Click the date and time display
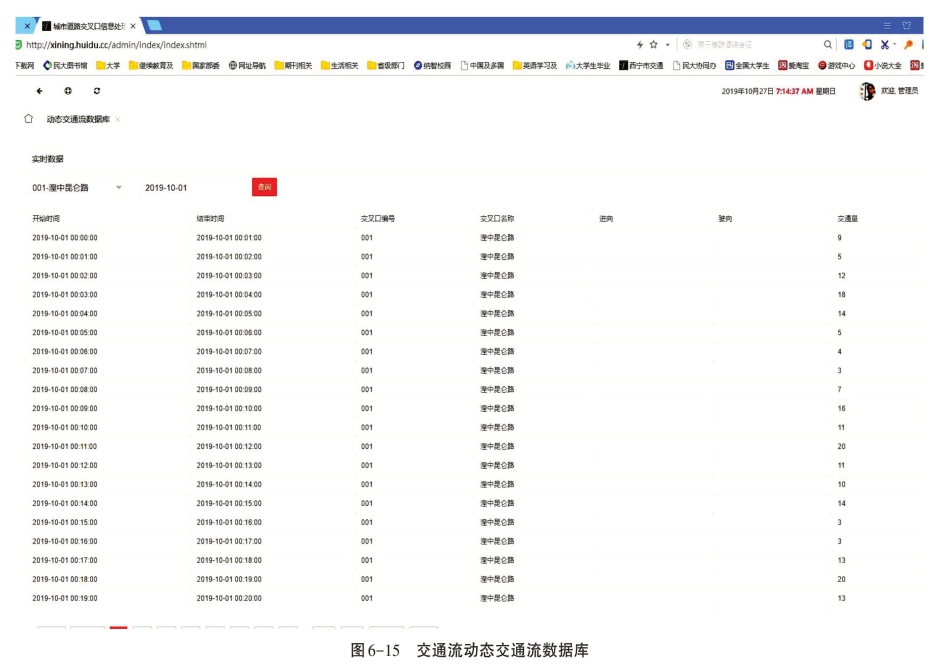Image resolution: width=934 pixels, height=670 pixels. [779, 91]
